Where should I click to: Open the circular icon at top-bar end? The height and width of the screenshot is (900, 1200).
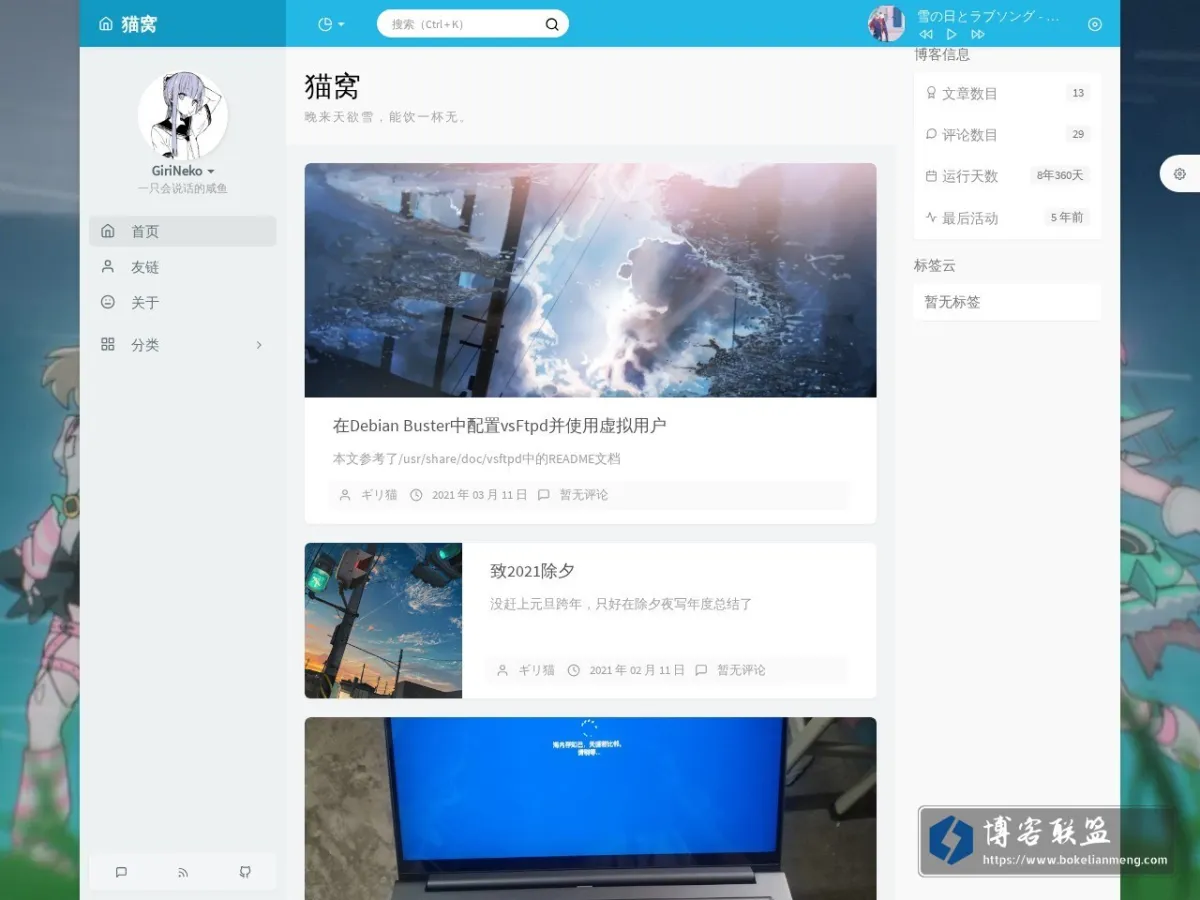coord(1095,24)
